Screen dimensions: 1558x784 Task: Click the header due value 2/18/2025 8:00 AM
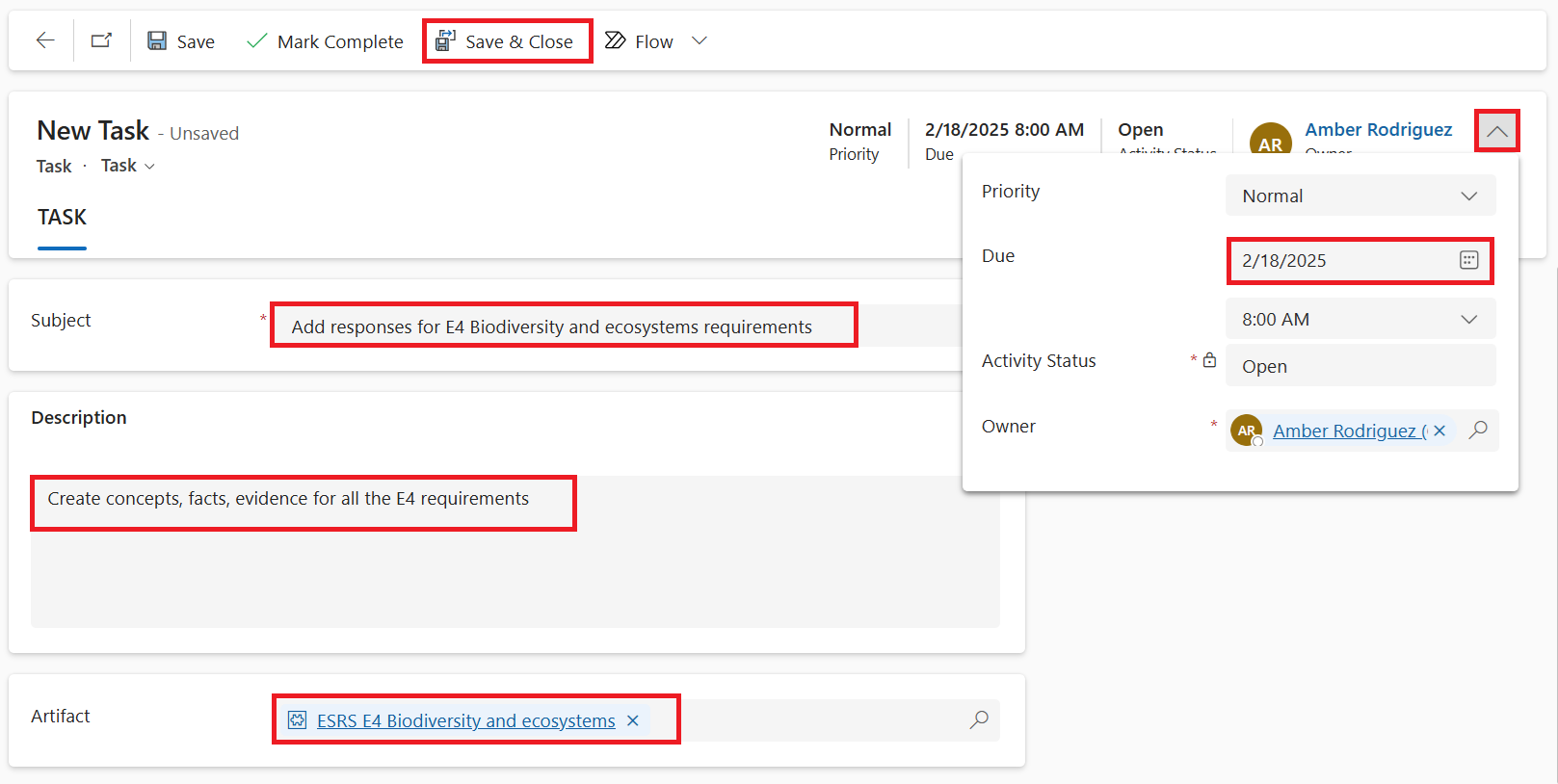coord(1004,129)
